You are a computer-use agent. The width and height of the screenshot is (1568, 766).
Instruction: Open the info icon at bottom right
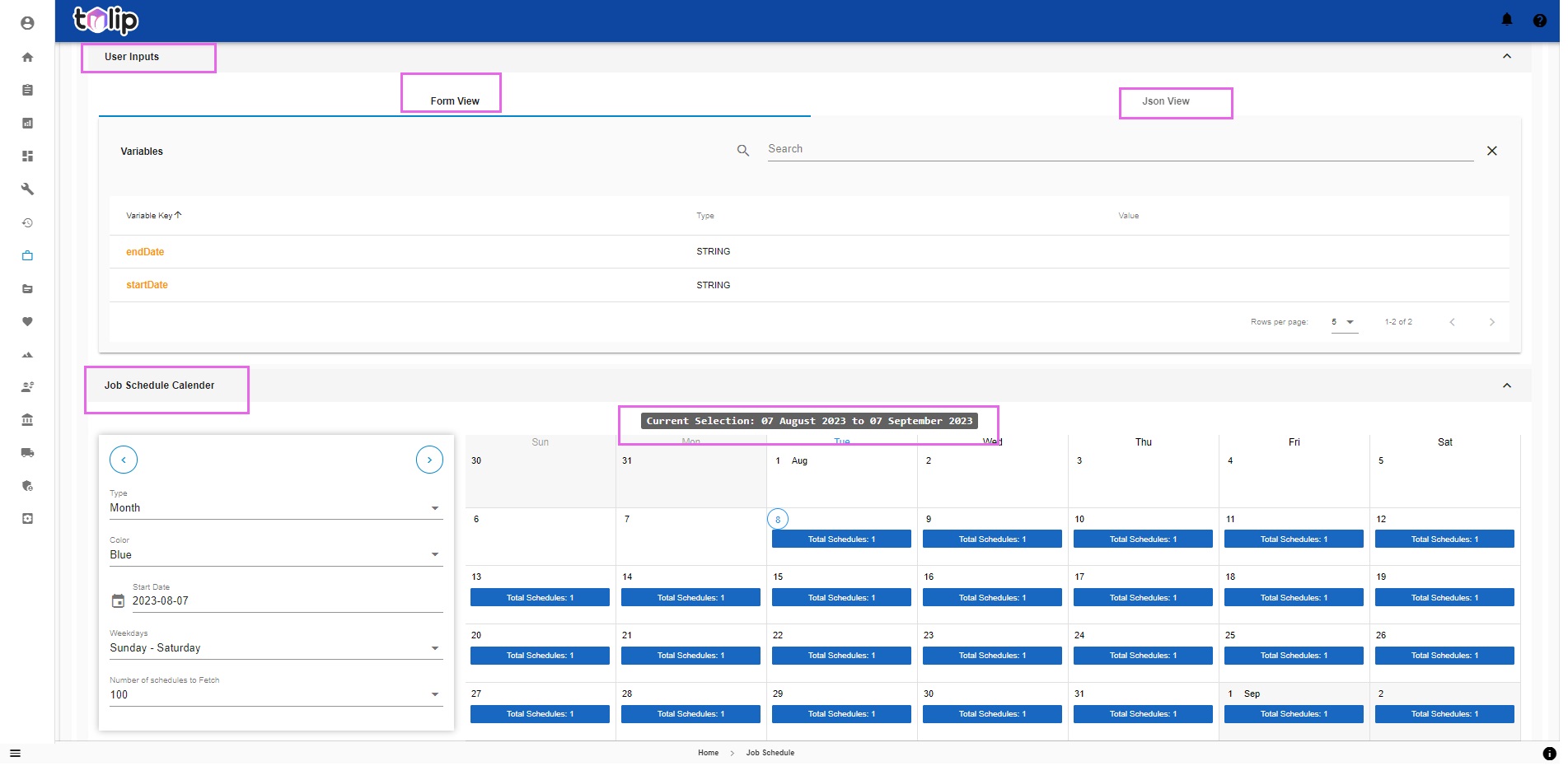1549,753
